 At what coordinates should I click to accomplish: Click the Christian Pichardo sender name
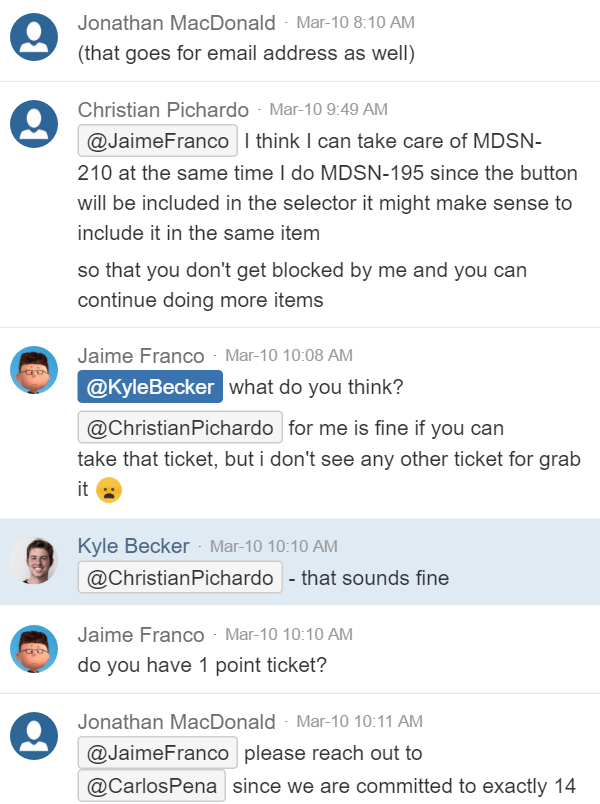[163, 109]
